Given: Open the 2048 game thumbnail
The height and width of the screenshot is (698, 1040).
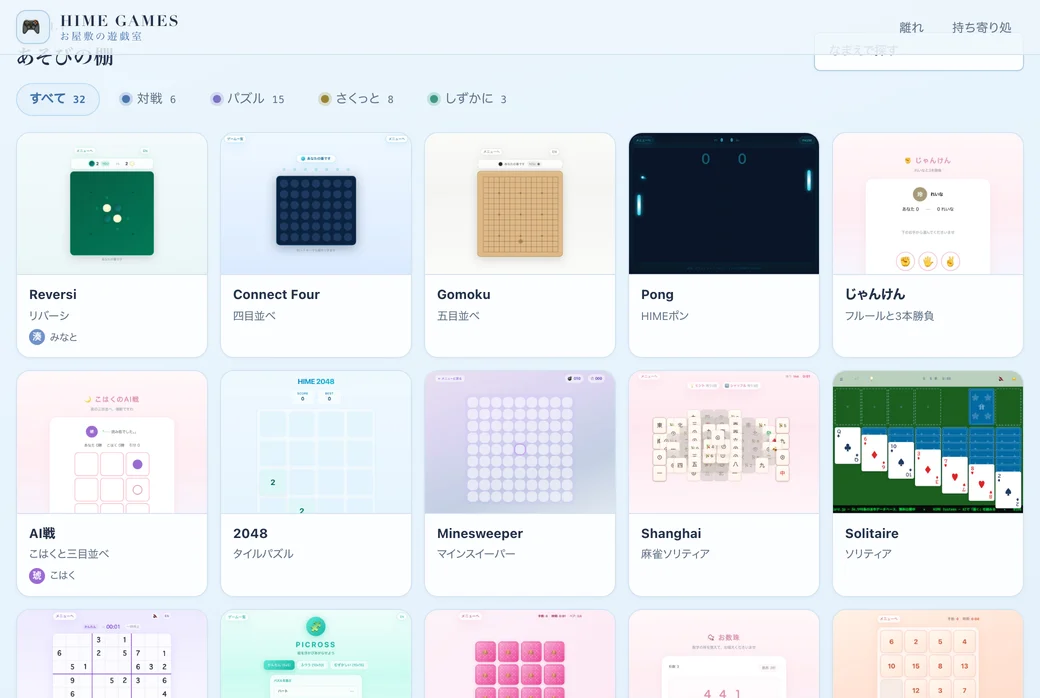Looking at the screenshot, I should (316, 443).
